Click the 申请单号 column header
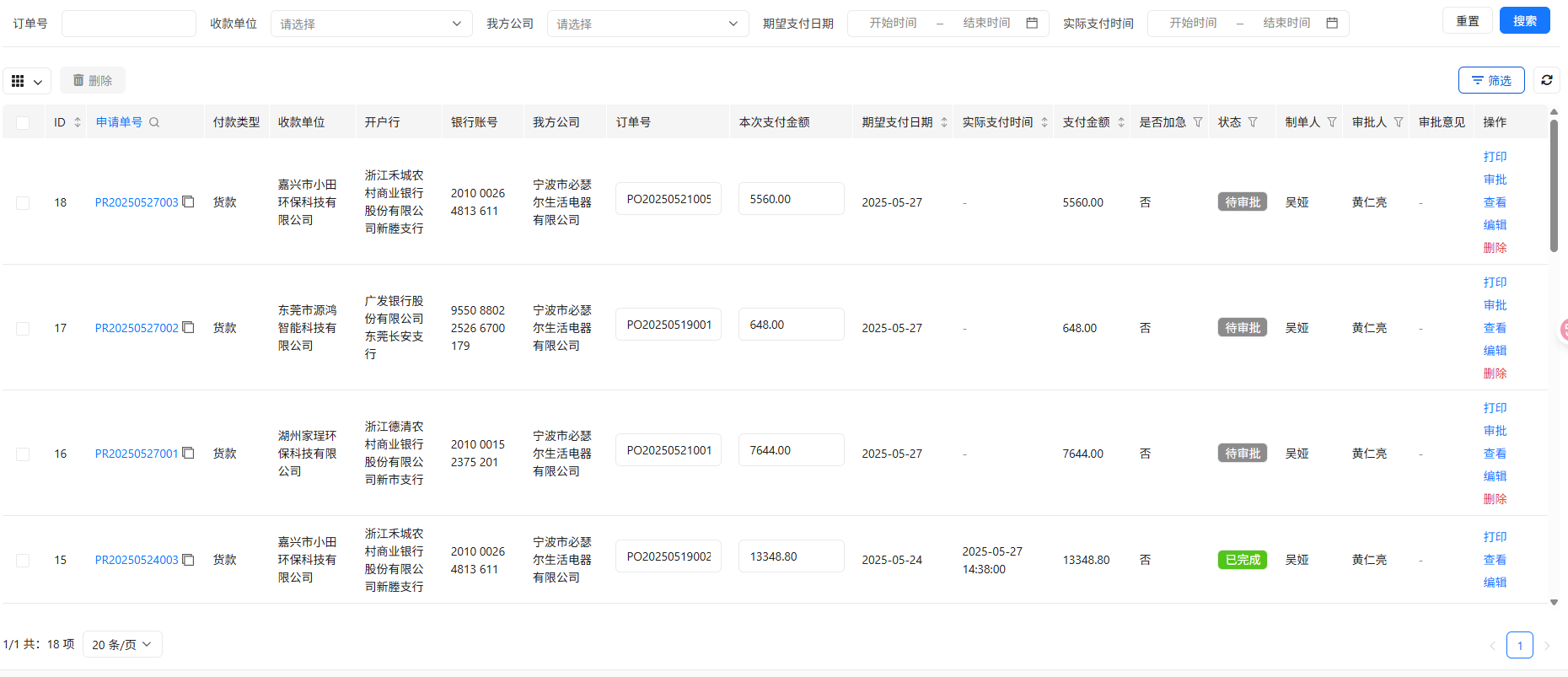Image resolution: width=1568 pixels, height=677 pixels. tap(119, 122)
